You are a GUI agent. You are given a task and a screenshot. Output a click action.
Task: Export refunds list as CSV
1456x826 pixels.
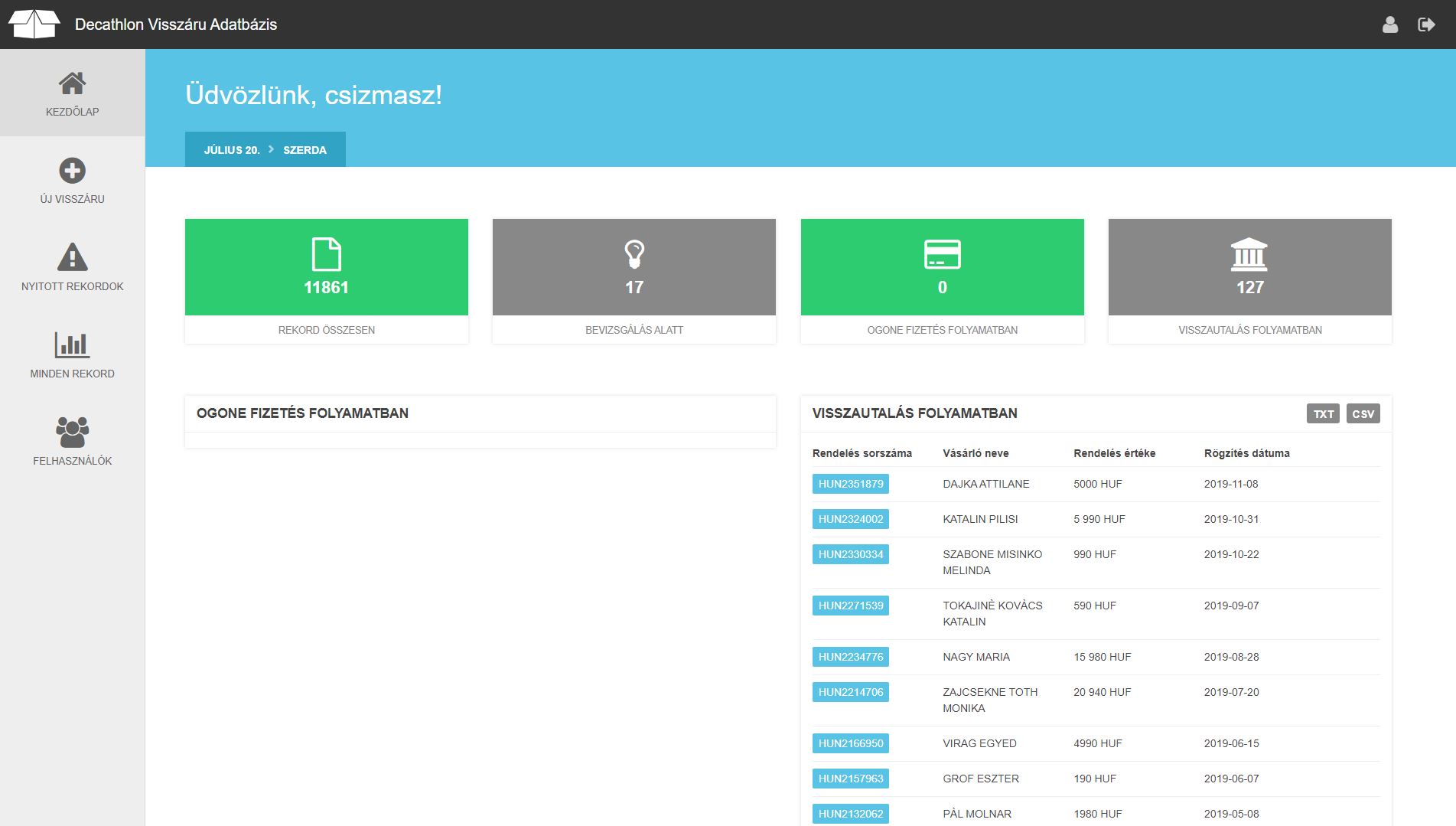[x=1363, y=413]
